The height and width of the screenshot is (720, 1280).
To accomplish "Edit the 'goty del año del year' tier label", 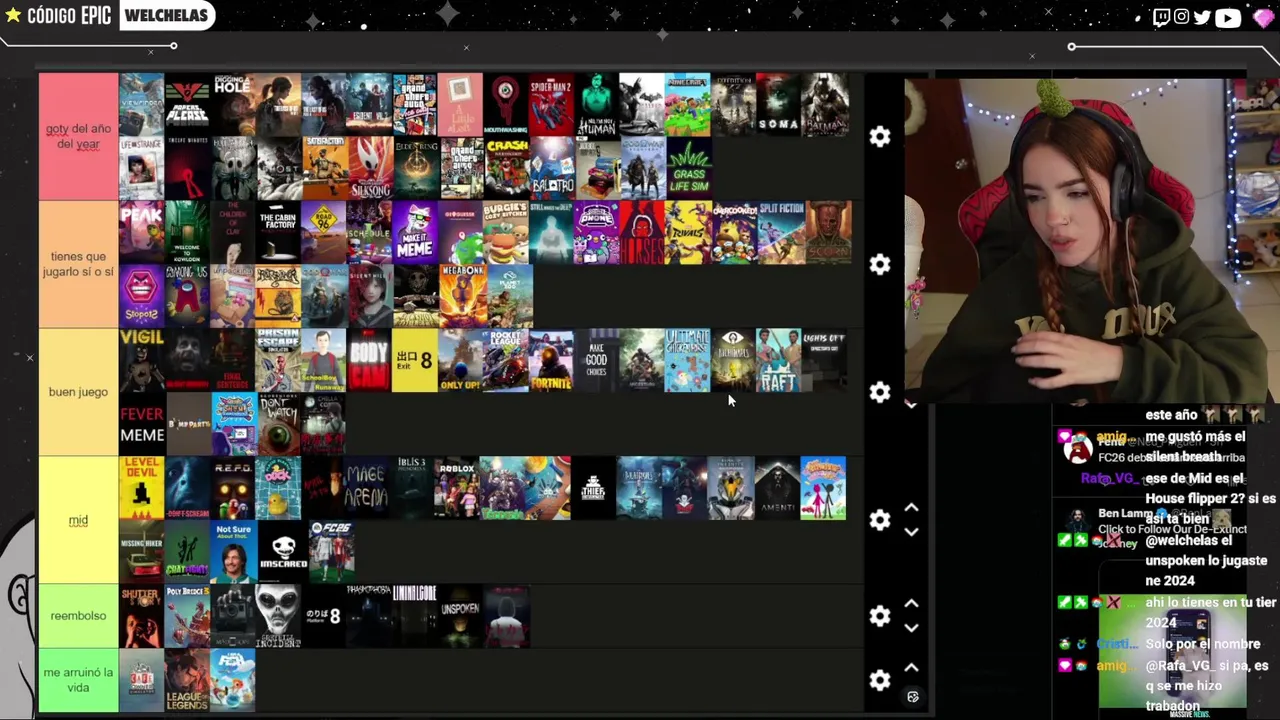I will tap(78, 136).
